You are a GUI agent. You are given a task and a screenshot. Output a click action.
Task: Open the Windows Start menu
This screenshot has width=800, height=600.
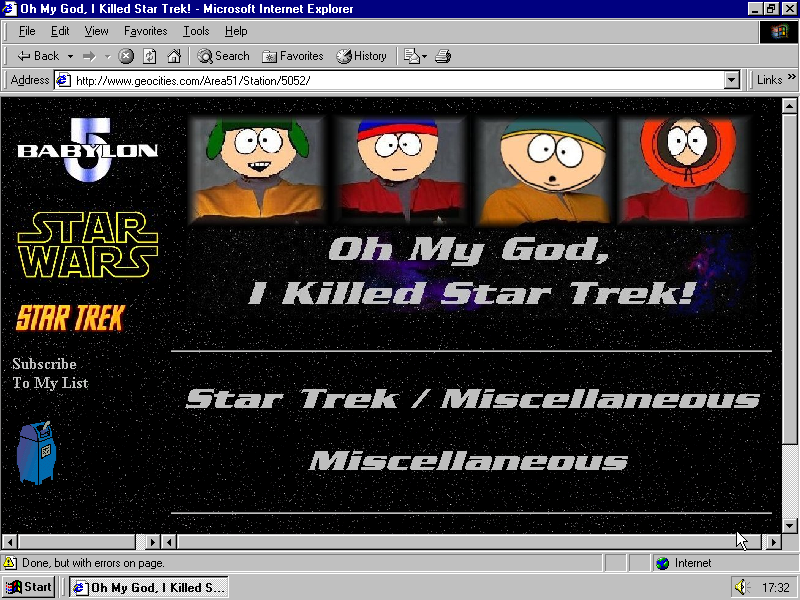coord(29,587)
